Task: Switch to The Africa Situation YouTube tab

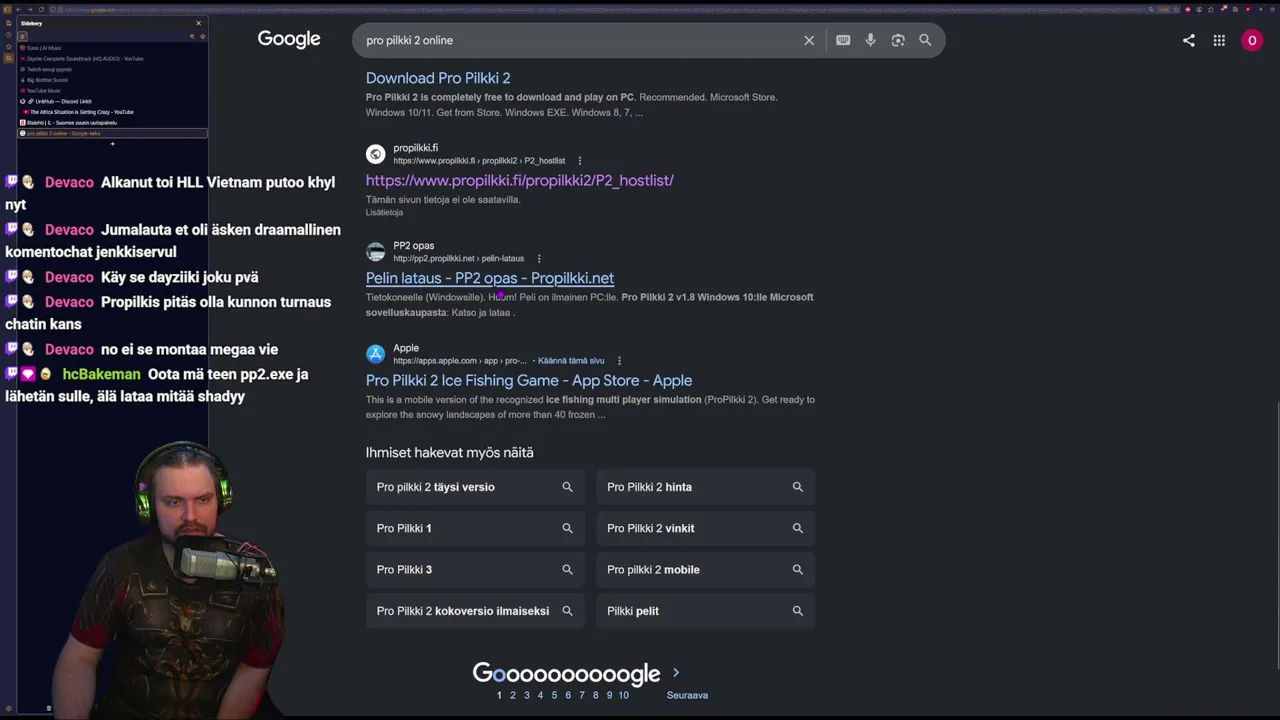Action: (113, 112)
